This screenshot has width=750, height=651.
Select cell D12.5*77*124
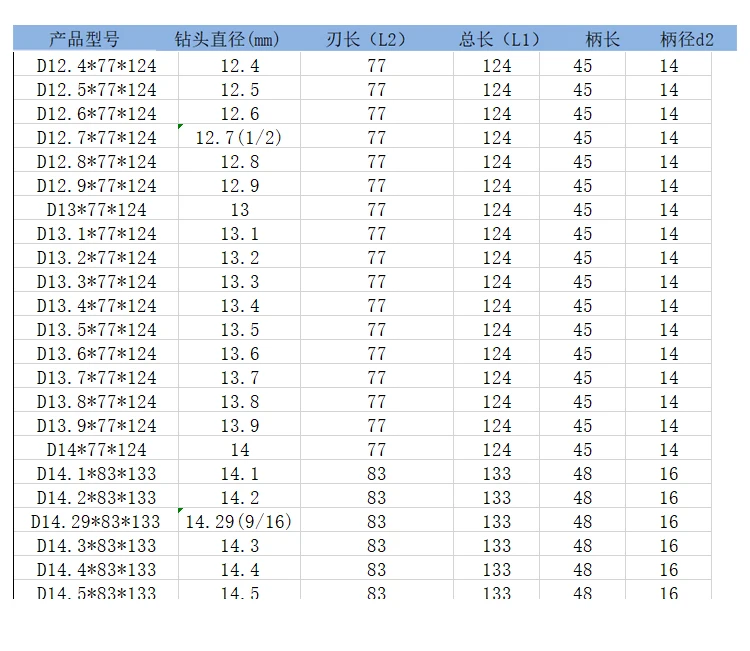click(96, 89)
